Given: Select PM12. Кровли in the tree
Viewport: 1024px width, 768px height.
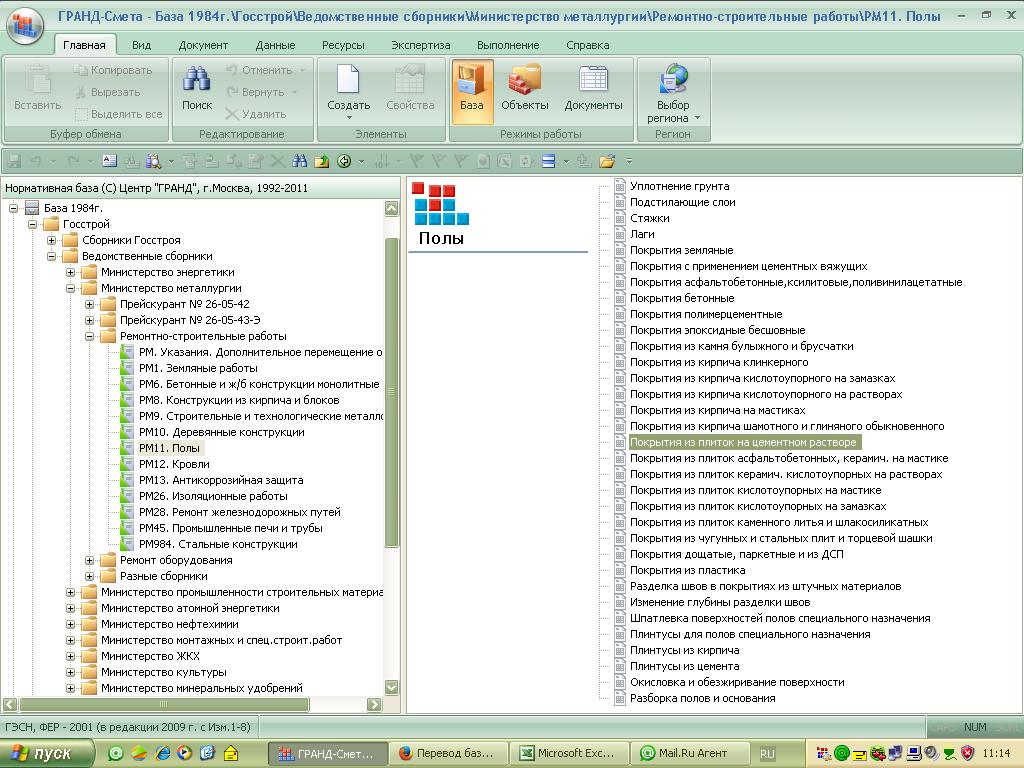Looking at the screenshot, I should pos(174,464).
